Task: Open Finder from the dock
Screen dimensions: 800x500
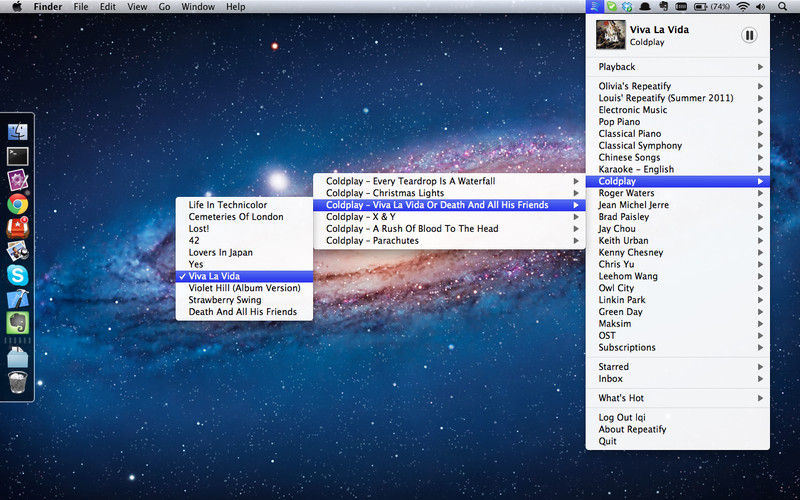Action: click(x=17, y=132)
